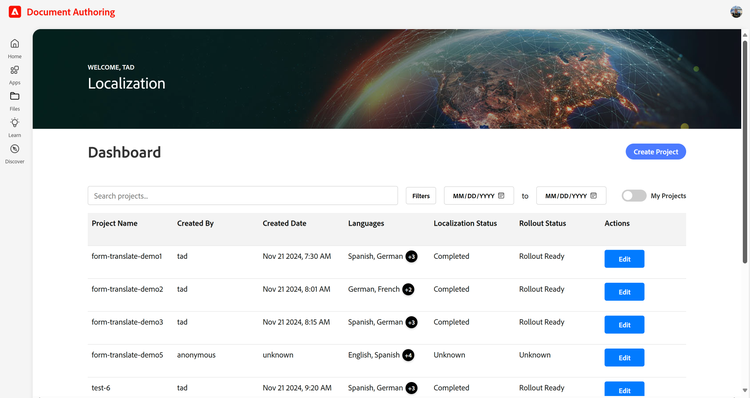
Task: Open the Home icon in sidebar
Action: coord(15,44)
